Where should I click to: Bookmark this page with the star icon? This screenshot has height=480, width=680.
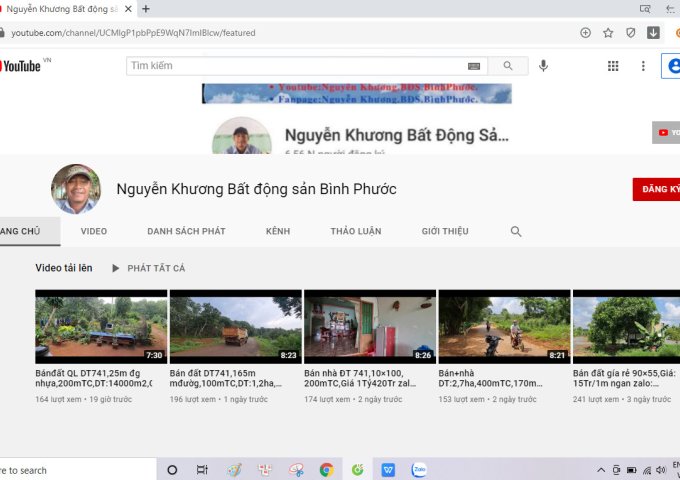608,33
